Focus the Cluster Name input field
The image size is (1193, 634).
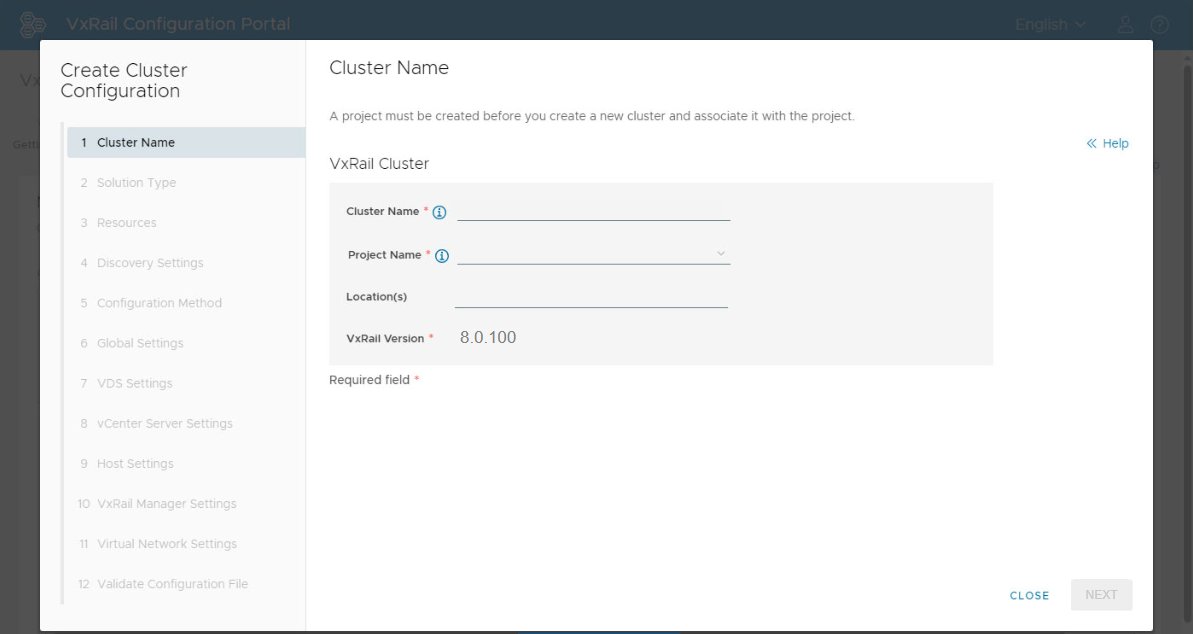click(x=593, y=211)
